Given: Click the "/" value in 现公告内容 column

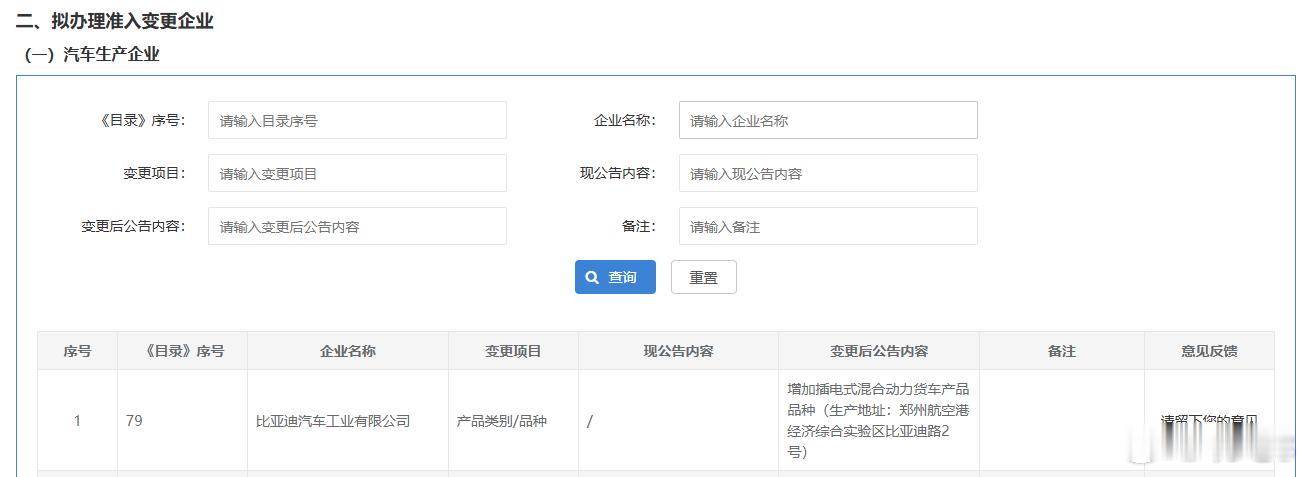Looking at the screenshot, I should [590, 421].
